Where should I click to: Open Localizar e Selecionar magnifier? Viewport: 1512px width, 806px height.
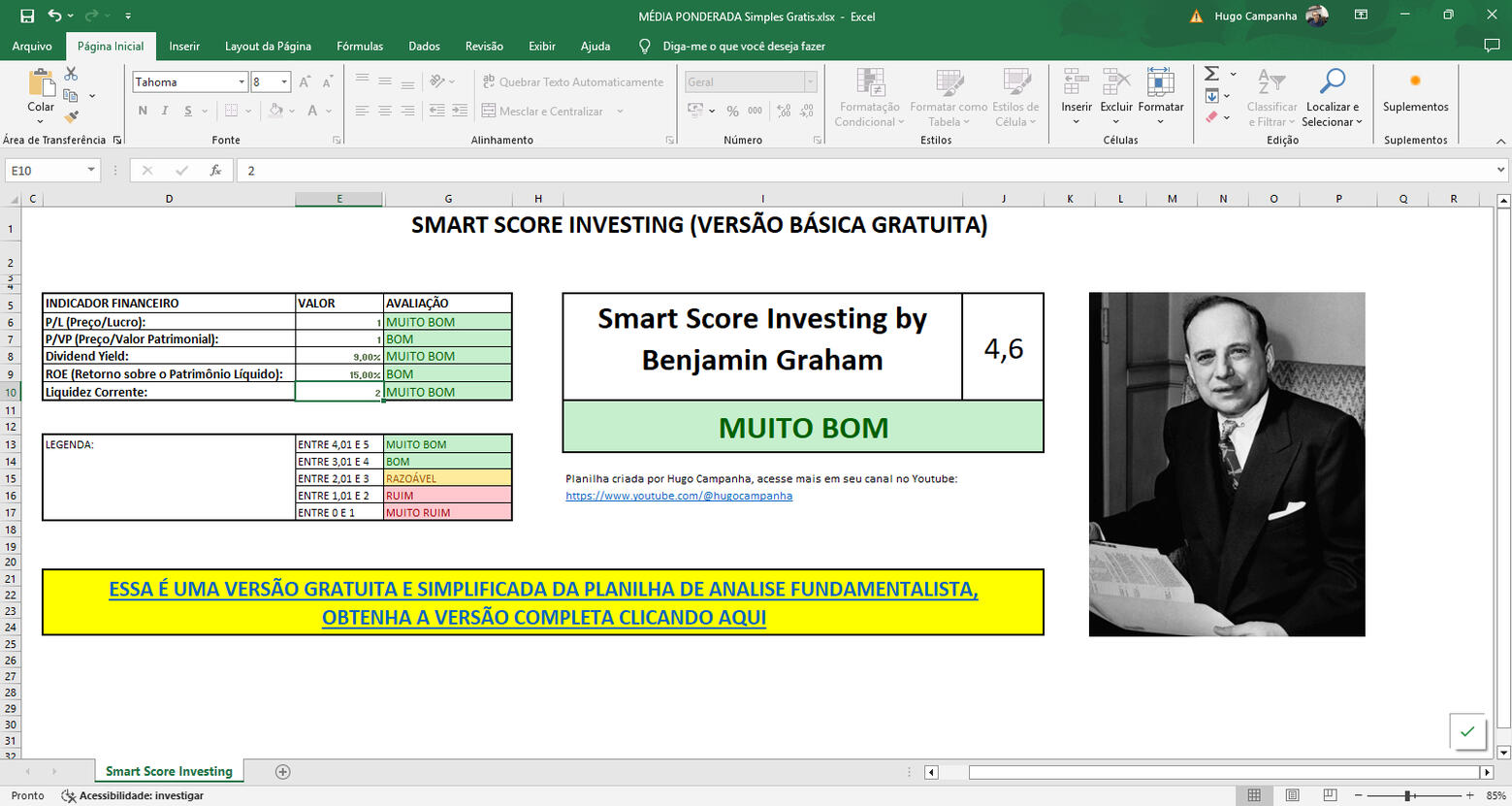pyautogui.click(x=1333, y=84)
